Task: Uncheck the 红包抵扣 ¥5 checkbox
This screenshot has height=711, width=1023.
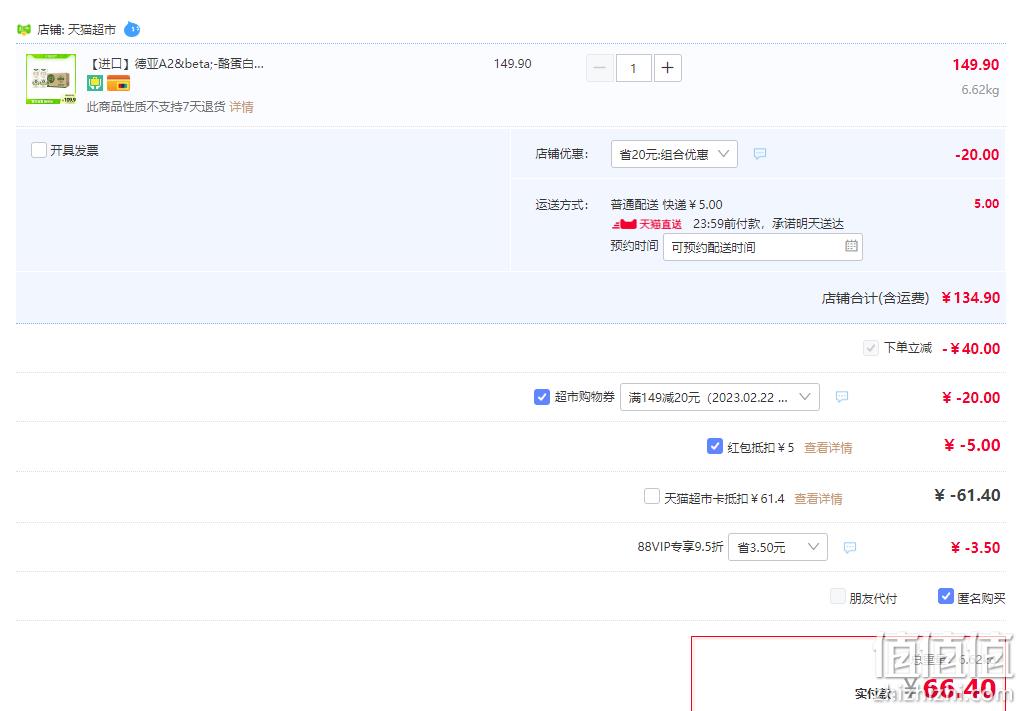Action: click(714, 446)
